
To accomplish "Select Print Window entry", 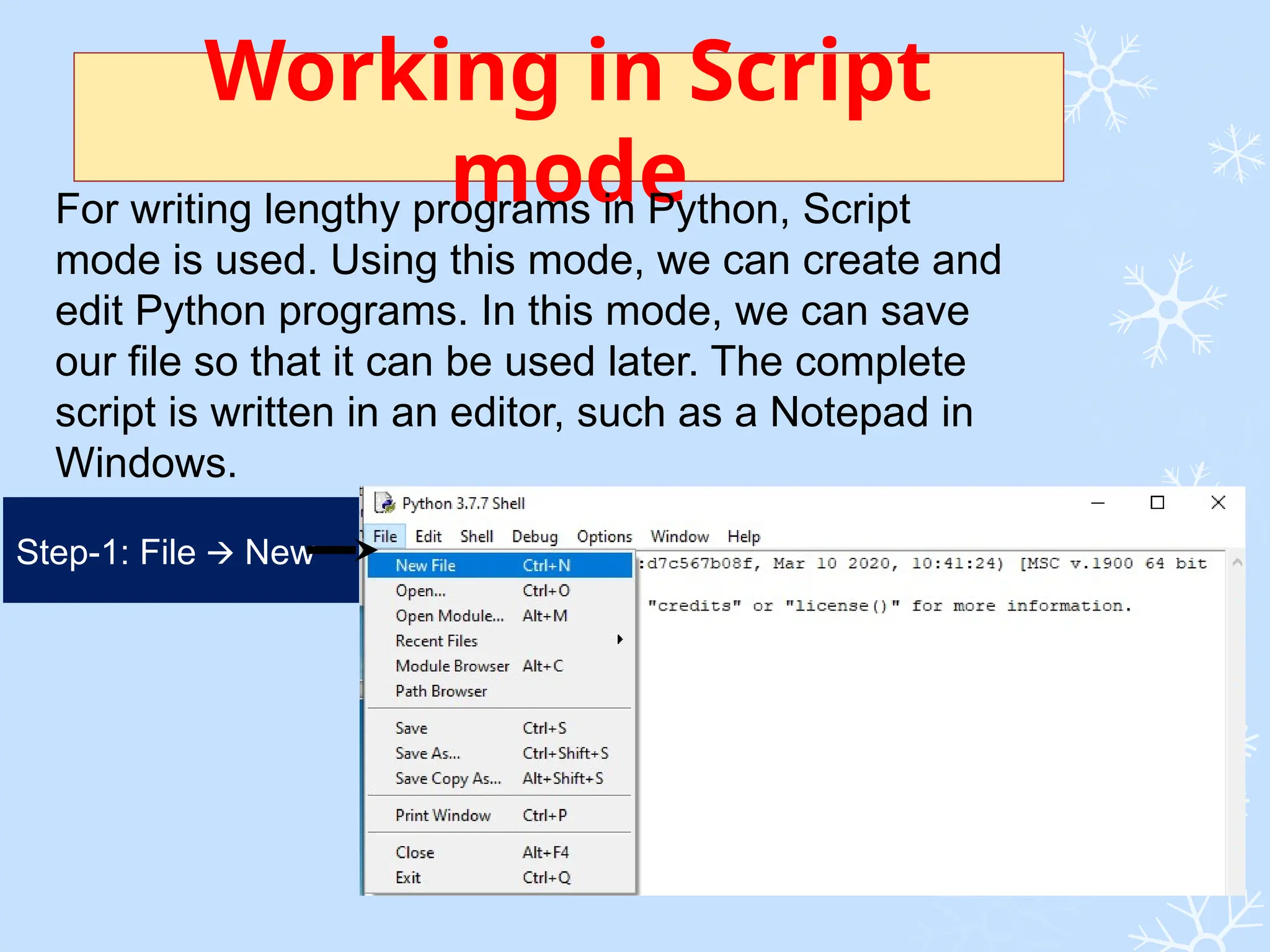I will point(500,815).
